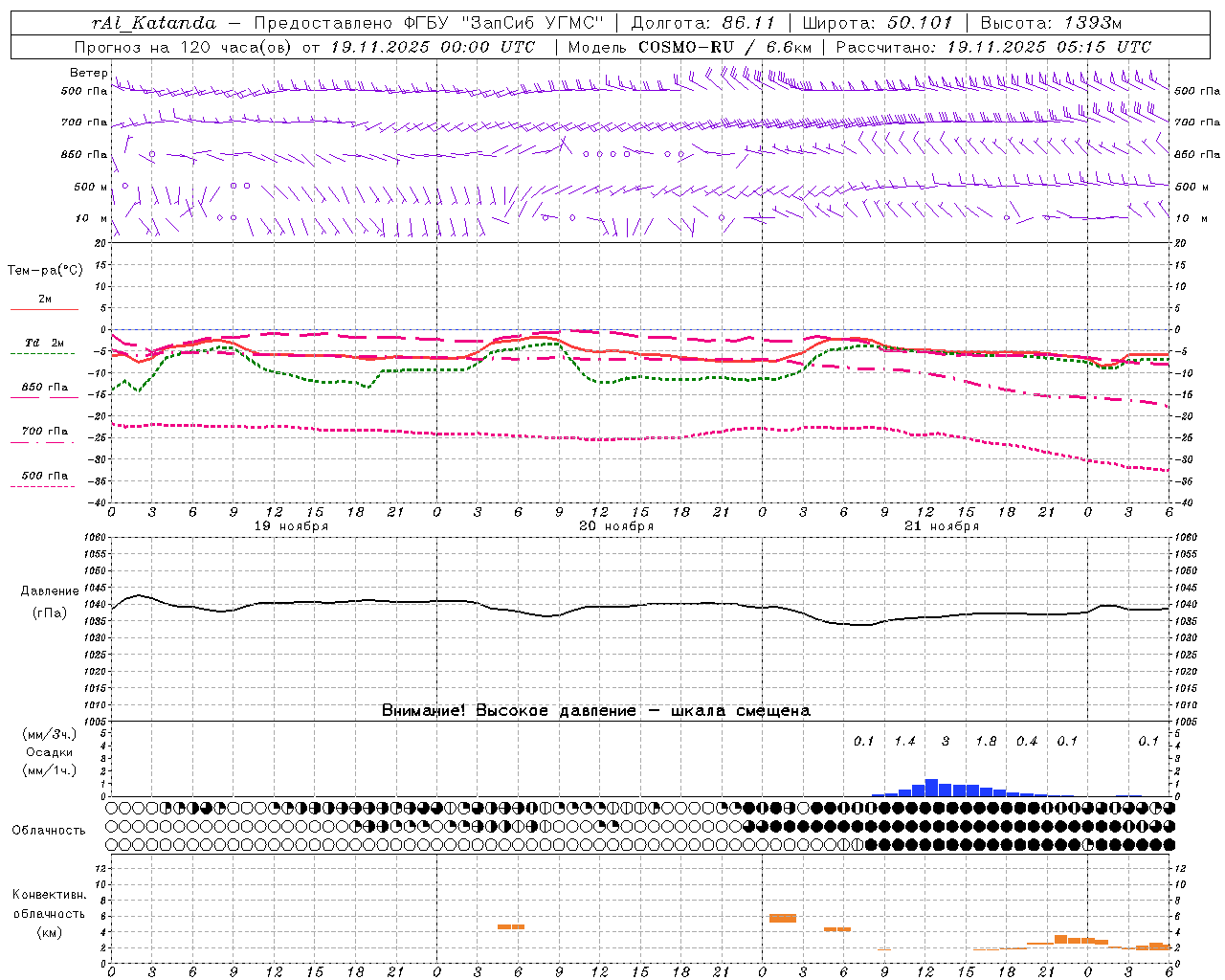1225x980 pixels.
Task: Click the Прогноз на 120 часа(ов) text
Action: point(184,47)
